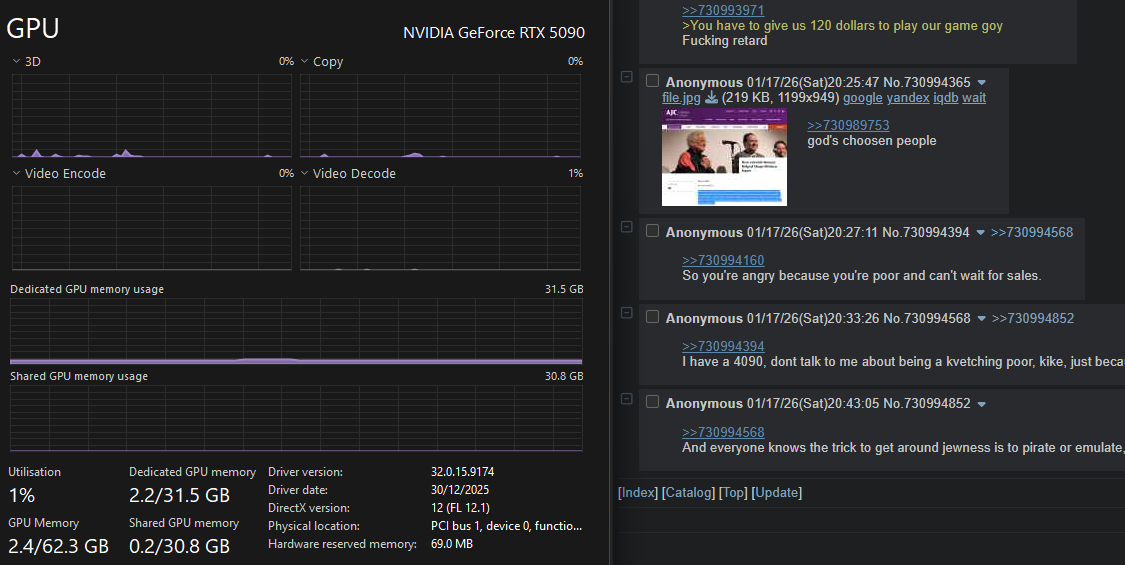The height and width of the screenshot is (565, 1125).
Task: Click the Shared GPU memory usage graph
Action: (x=296, y=418)
